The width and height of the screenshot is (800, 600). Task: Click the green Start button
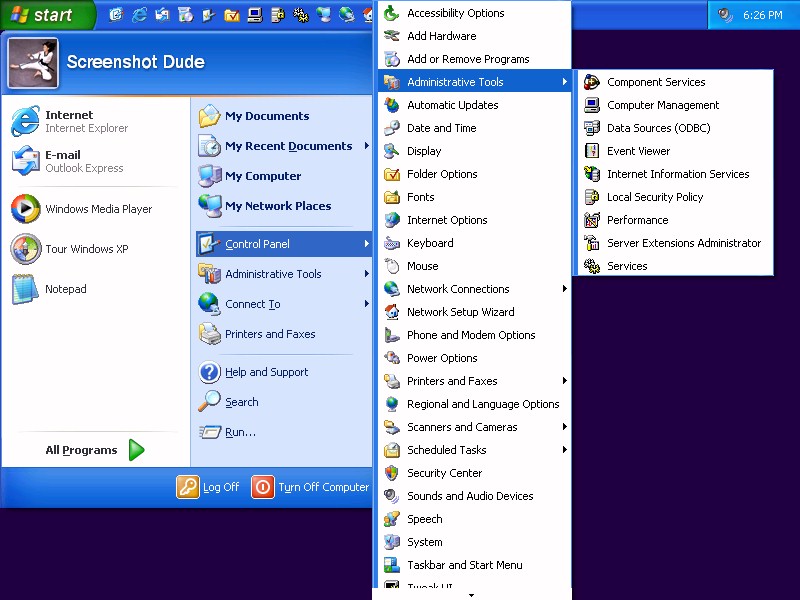(45, 15)
